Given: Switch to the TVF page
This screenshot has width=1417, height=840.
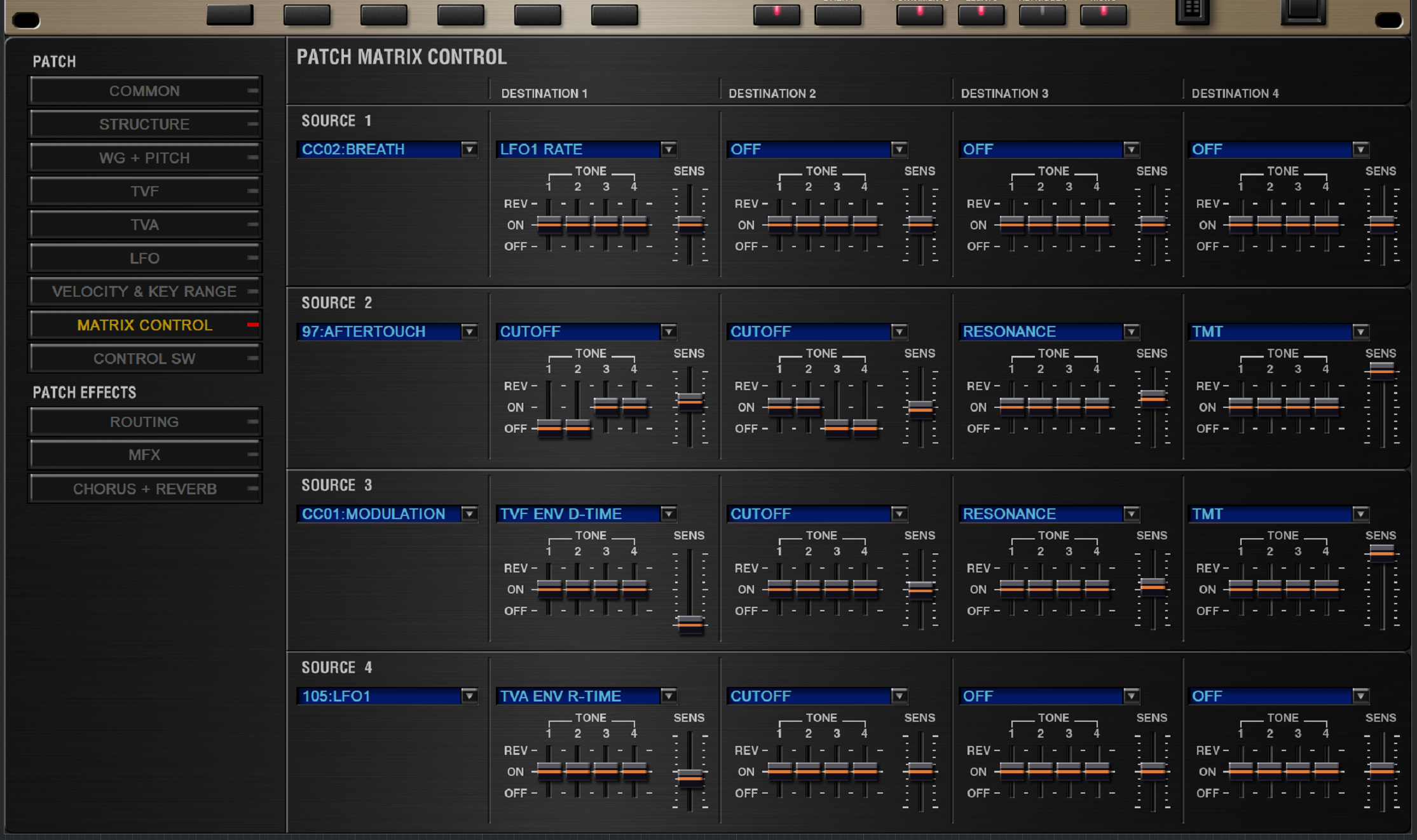Looking at the screenshot, I should 144,191.
